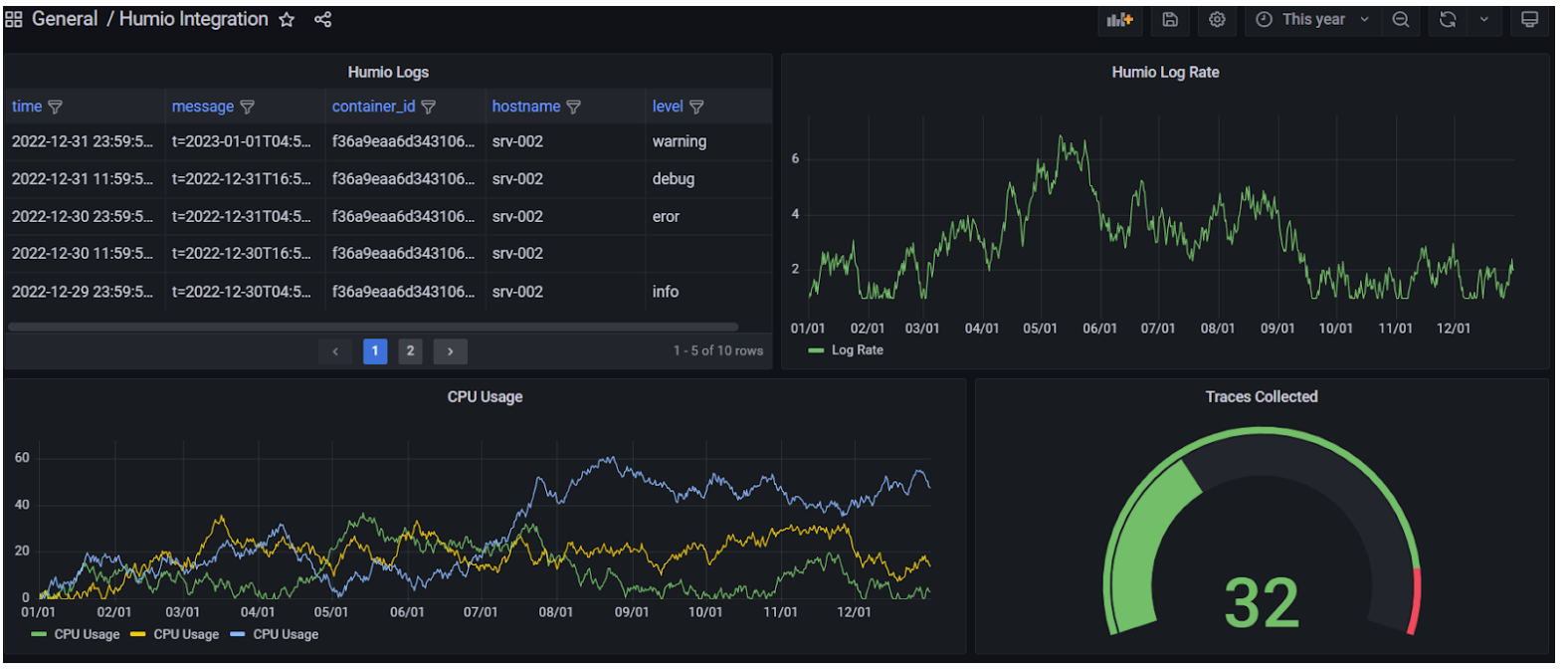Refresh the dashboard
The image size is (1568, 669).
(1448, 20)
